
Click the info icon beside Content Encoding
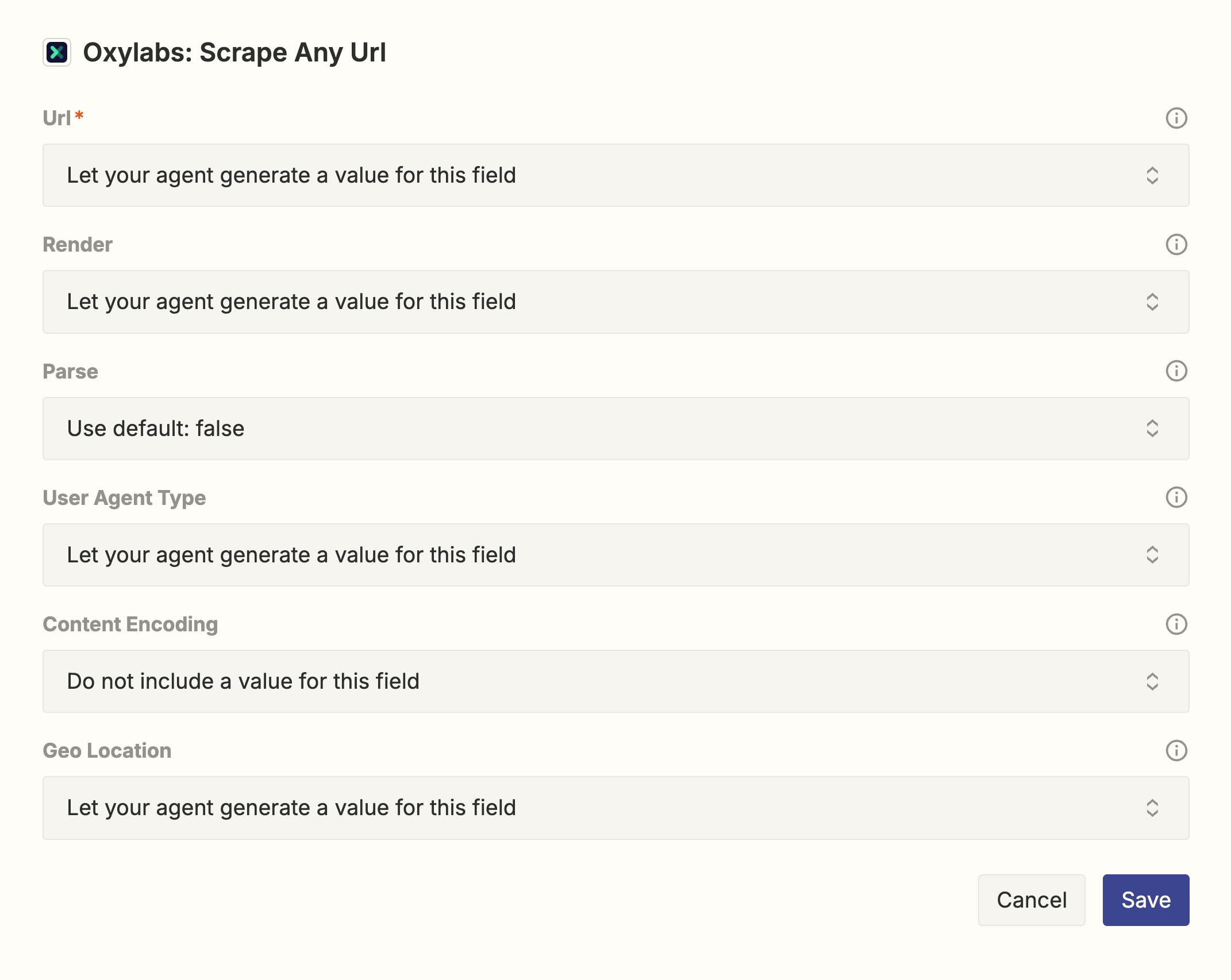click(x=1176, y=624)
